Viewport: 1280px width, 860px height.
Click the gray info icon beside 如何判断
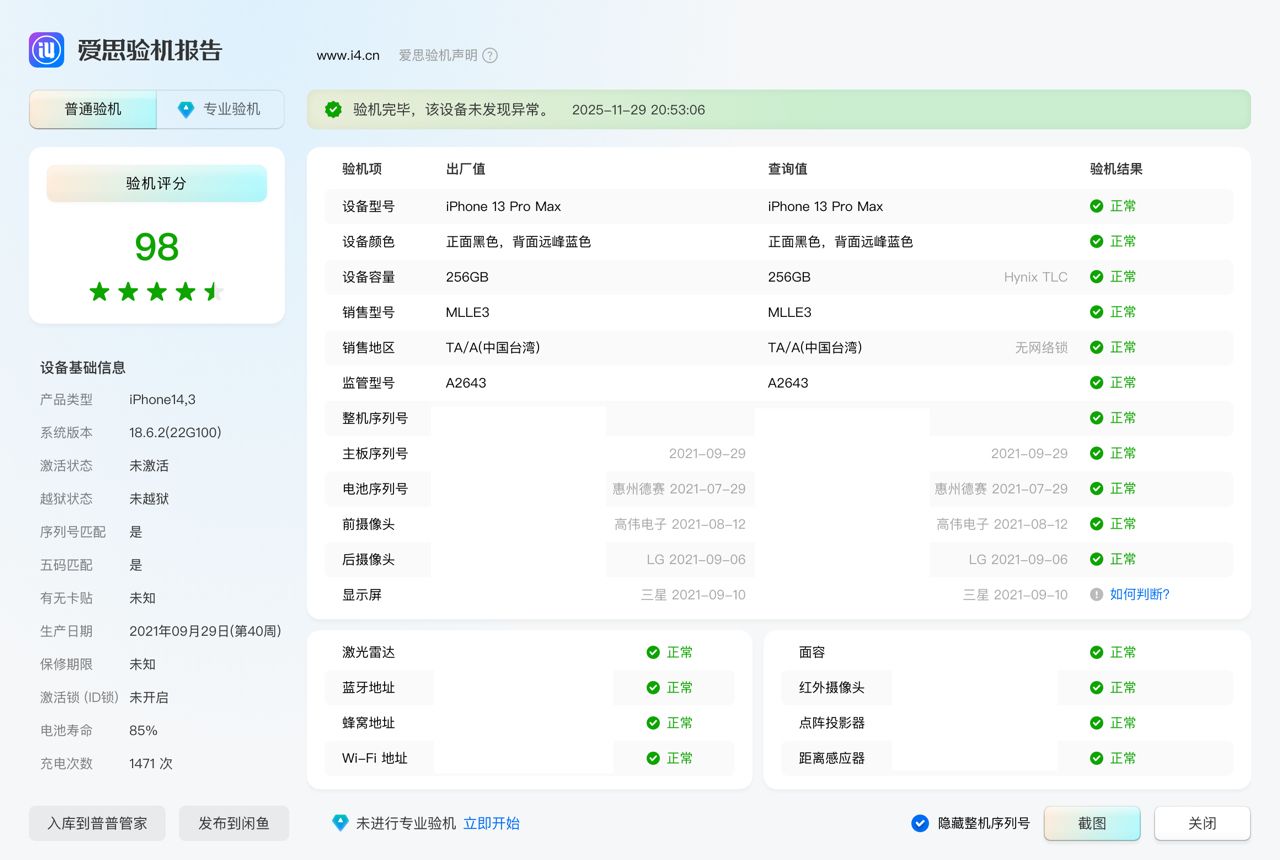coord(1096,595)
